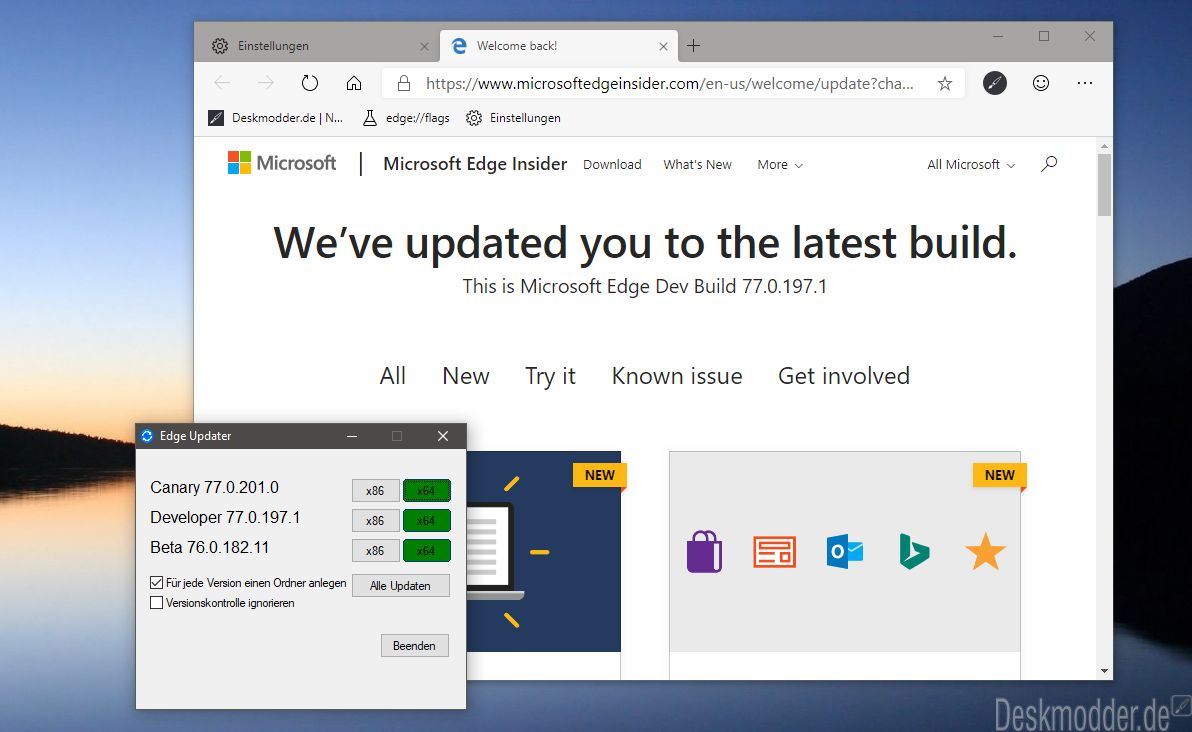Select the Get involved filter
The image size is (1192, 732).
pyautogui.click(x=844, y=376)
